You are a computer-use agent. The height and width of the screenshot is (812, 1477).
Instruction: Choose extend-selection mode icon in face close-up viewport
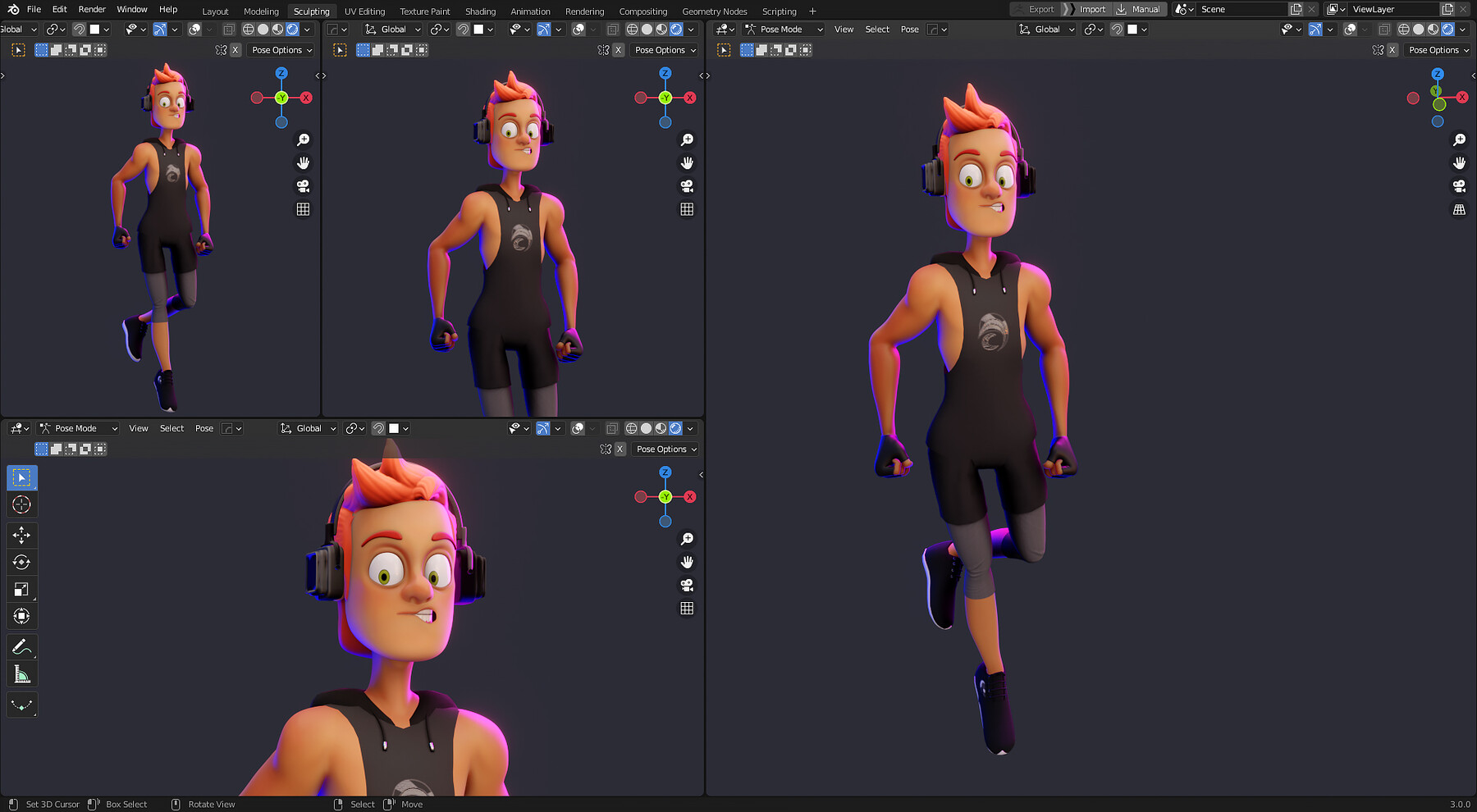tap(56, 449)
